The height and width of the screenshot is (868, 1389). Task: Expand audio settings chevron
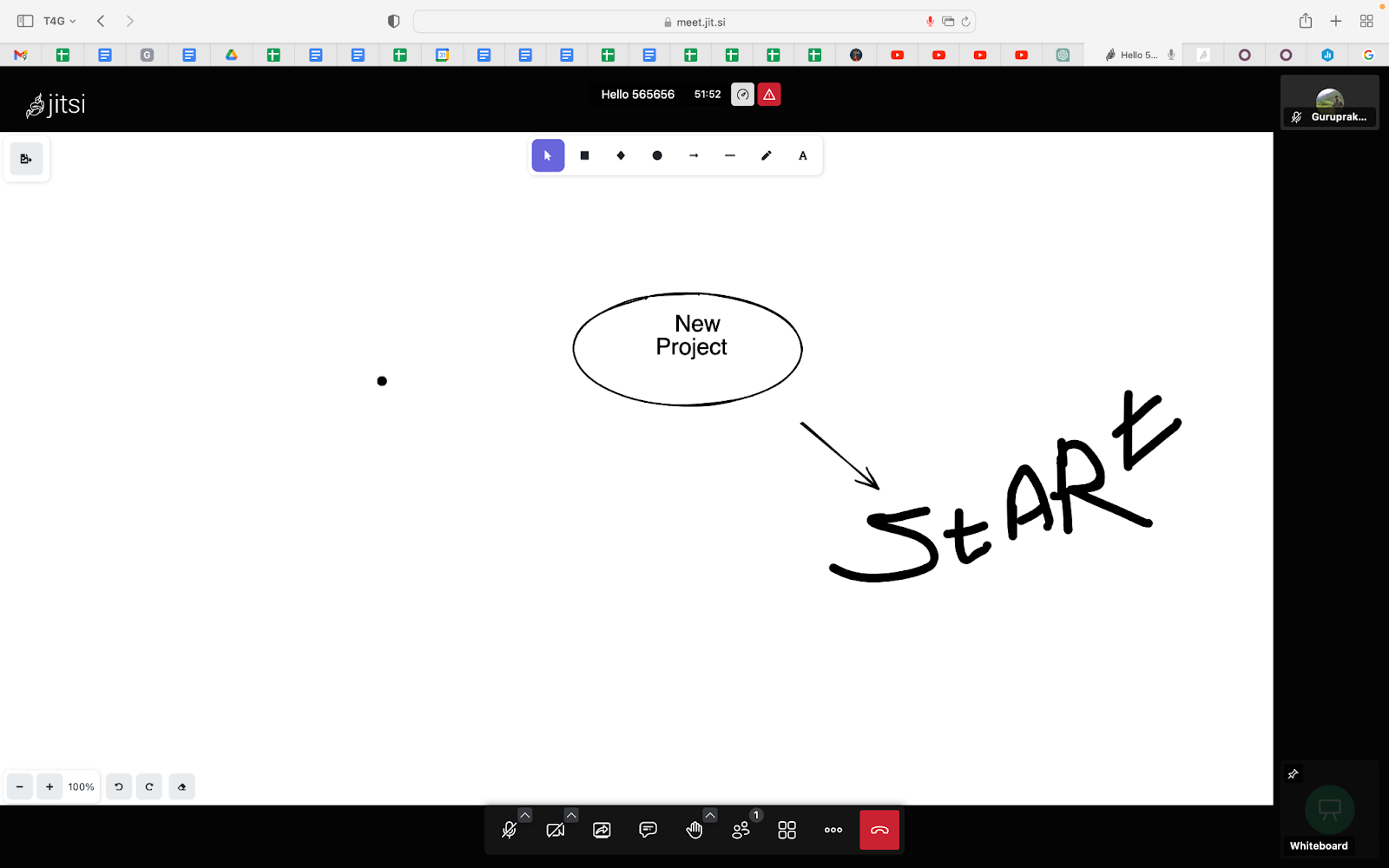(525, 815)
